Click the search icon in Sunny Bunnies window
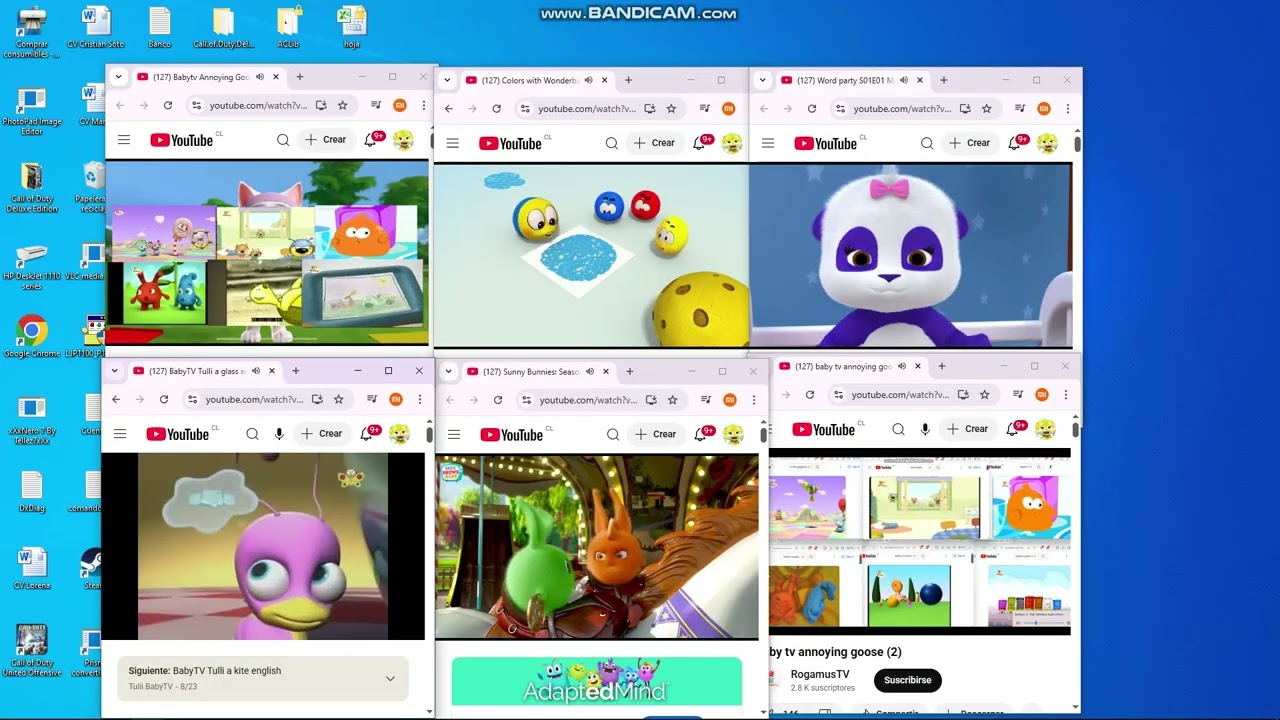The image size is (1280, 720). click(613, 434)
